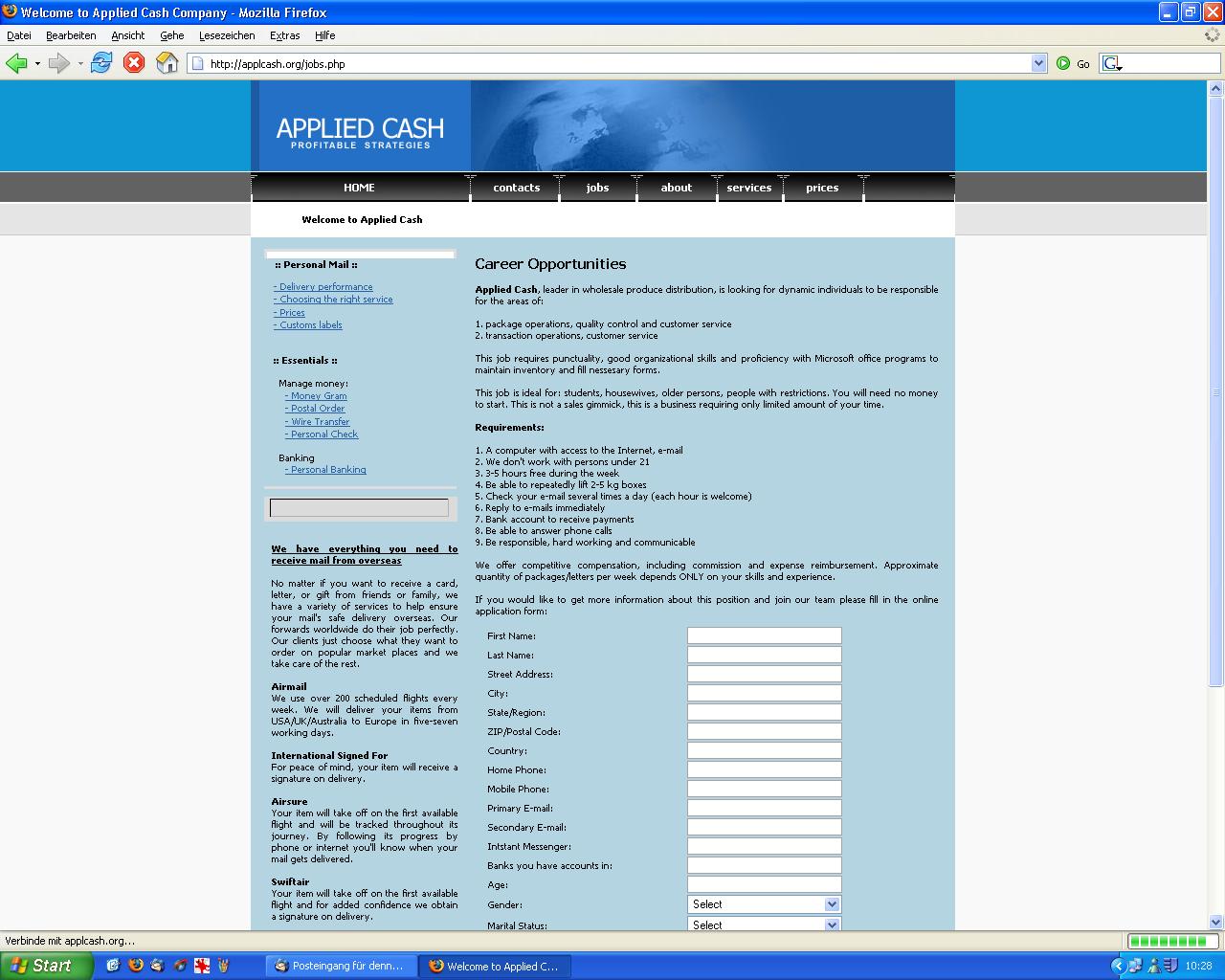Open the Money Gram link

click(316, 396)
